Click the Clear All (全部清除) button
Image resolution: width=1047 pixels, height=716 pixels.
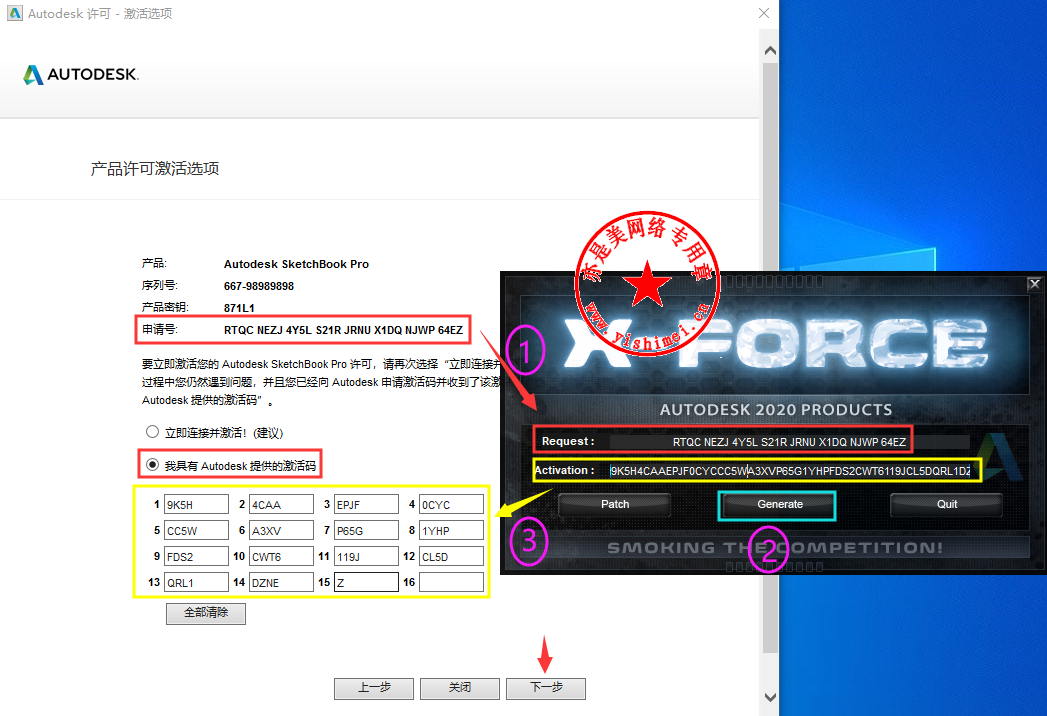click(206, 613)
